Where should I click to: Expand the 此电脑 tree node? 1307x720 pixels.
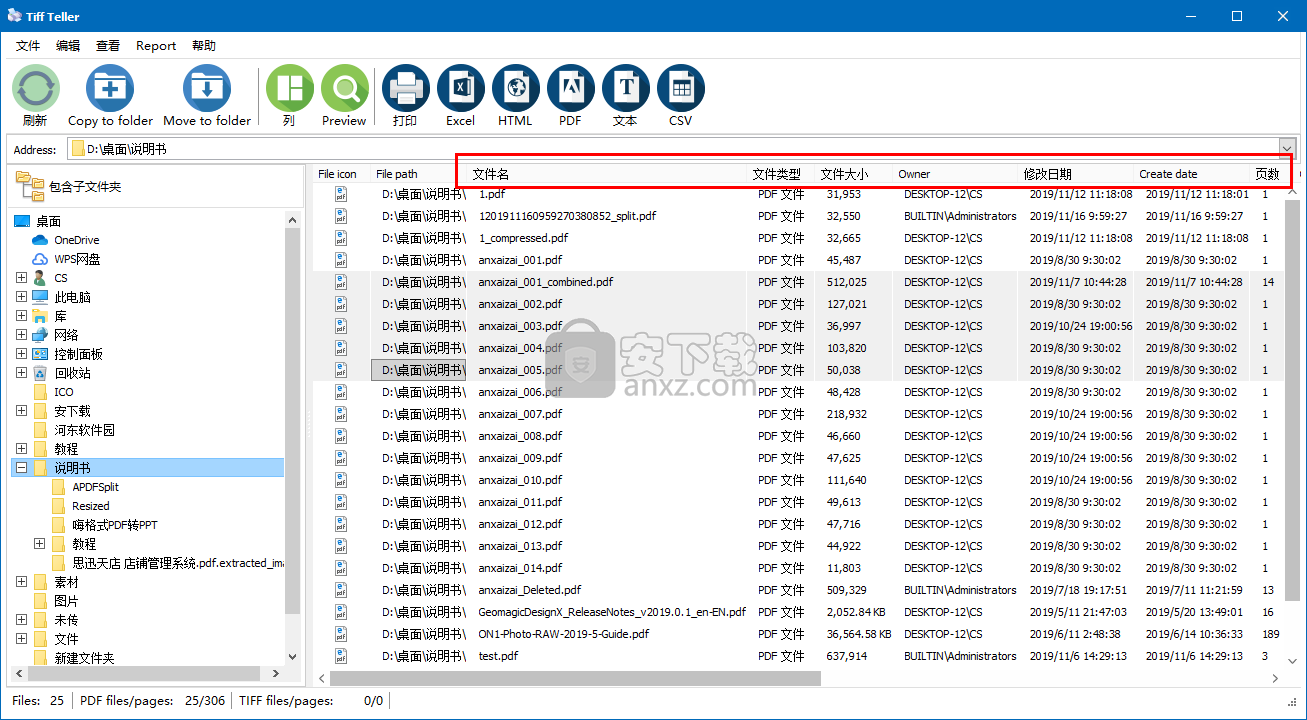(x=21, y=297)
